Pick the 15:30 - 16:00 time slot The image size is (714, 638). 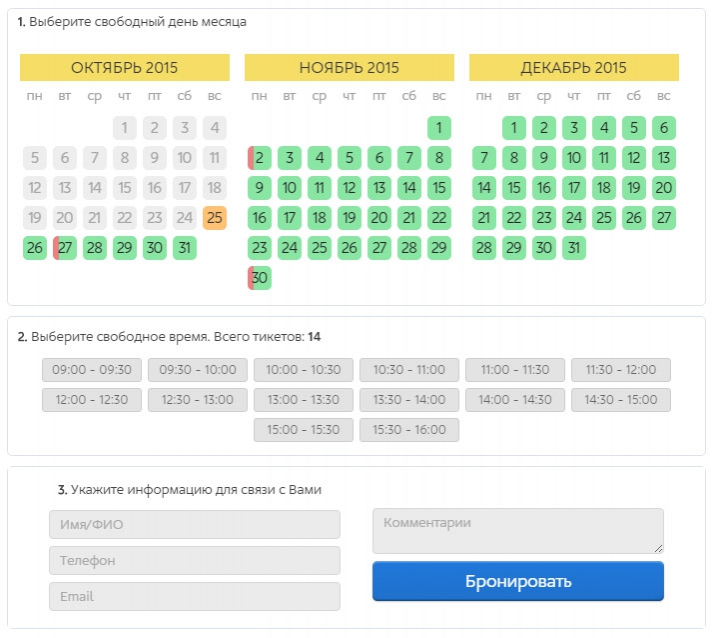(409, 430)
